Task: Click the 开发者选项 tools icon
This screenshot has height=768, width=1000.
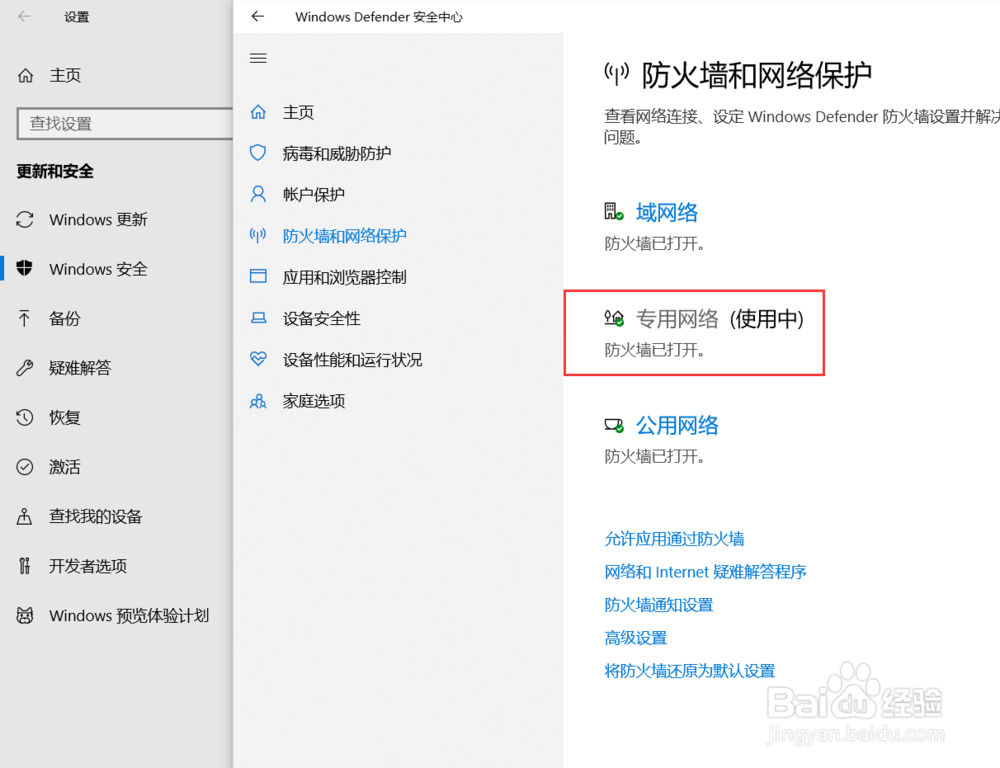Action: click(25, 566)
